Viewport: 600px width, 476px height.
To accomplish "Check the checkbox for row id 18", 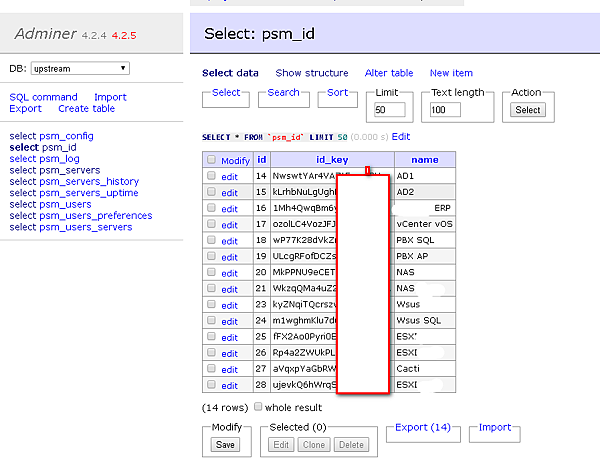I will [211, 240].
